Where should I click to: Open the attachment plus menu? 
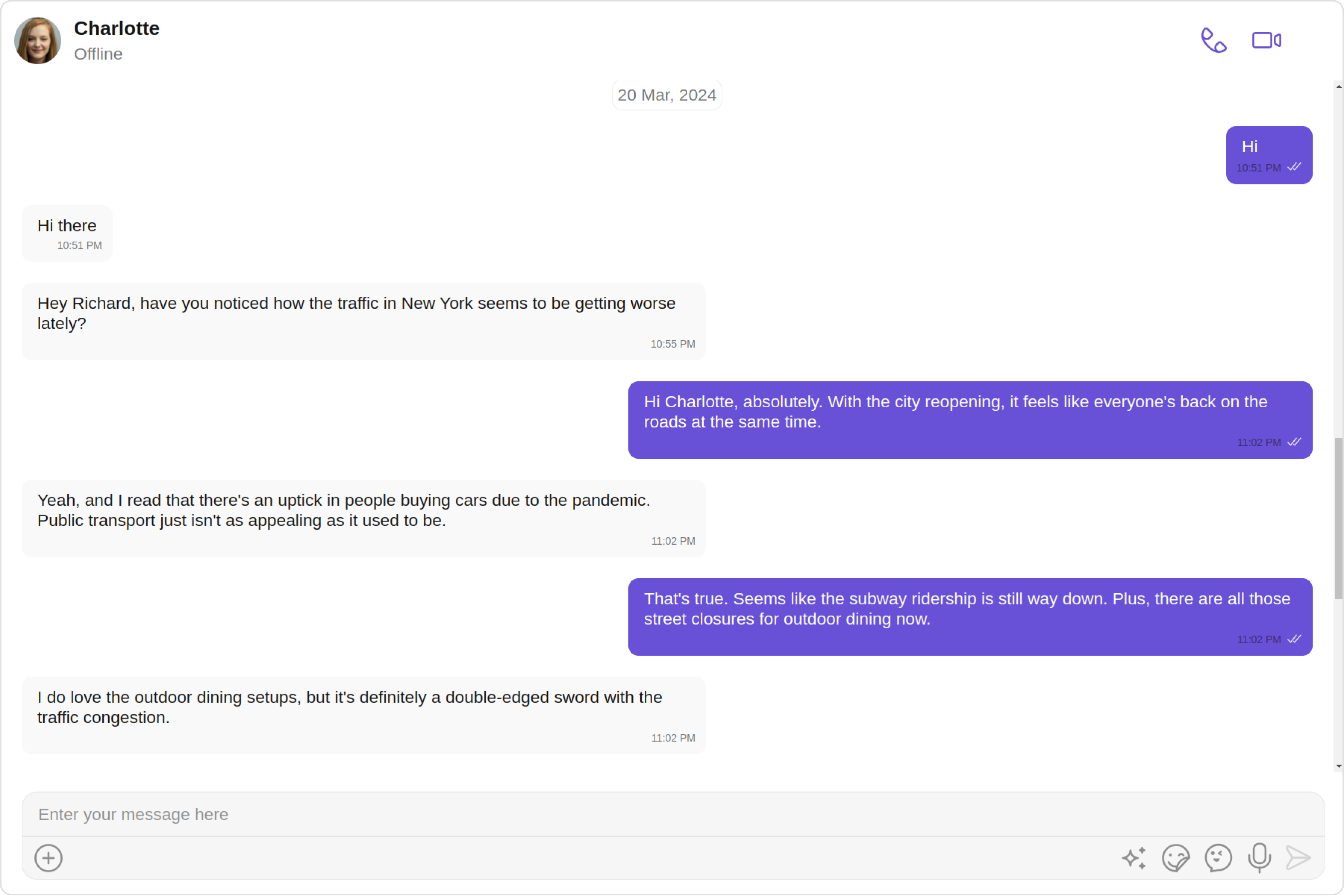pyautogui.click(x=49, y=858)
